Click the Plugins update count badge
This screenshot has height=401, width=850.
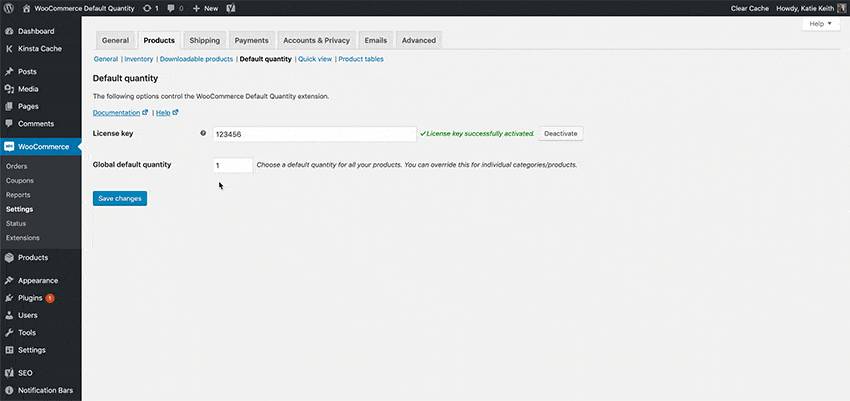[x=50, y=298]
